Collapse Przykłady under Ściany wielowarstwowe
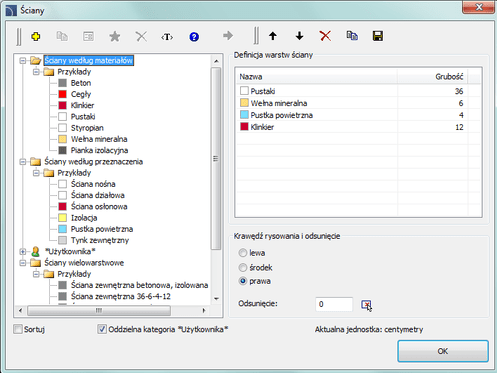This screenshot has height=373, width=497. point(36,274)
